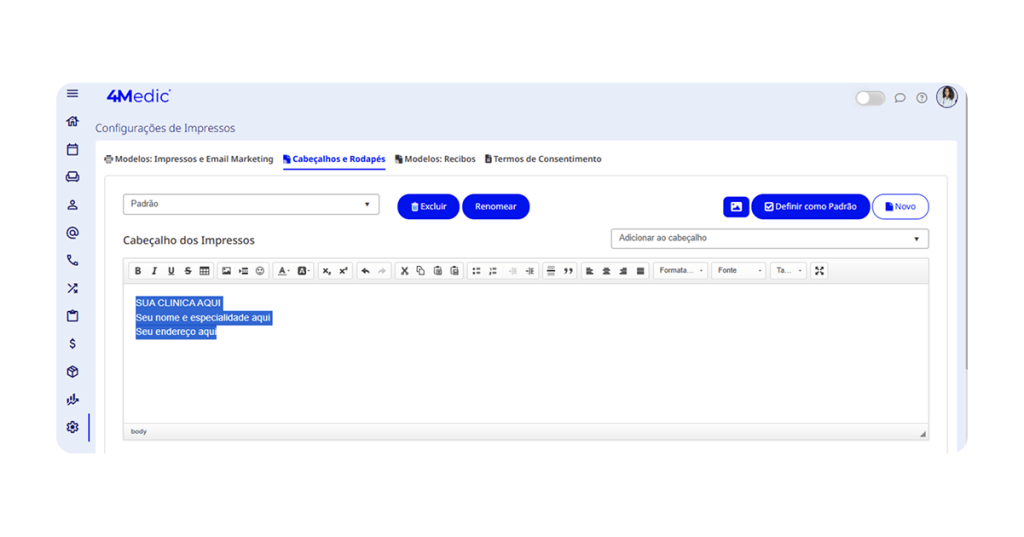Click Definir como Padrão checkbox button

point(810,207)
